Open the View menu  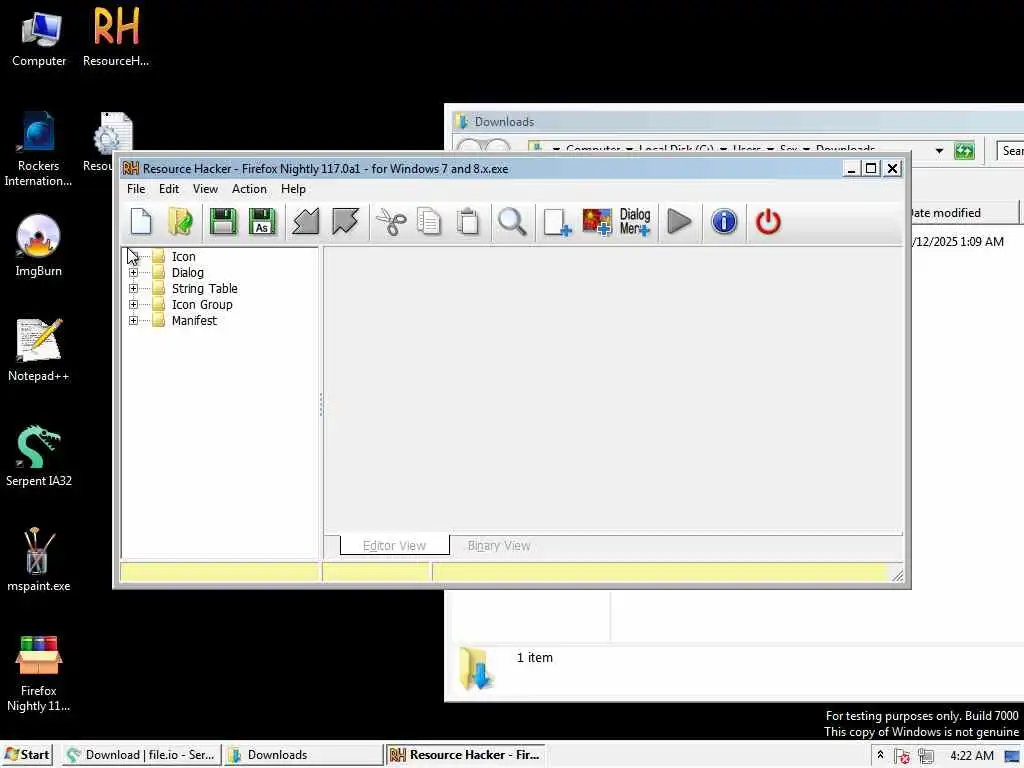pos(205,189)
